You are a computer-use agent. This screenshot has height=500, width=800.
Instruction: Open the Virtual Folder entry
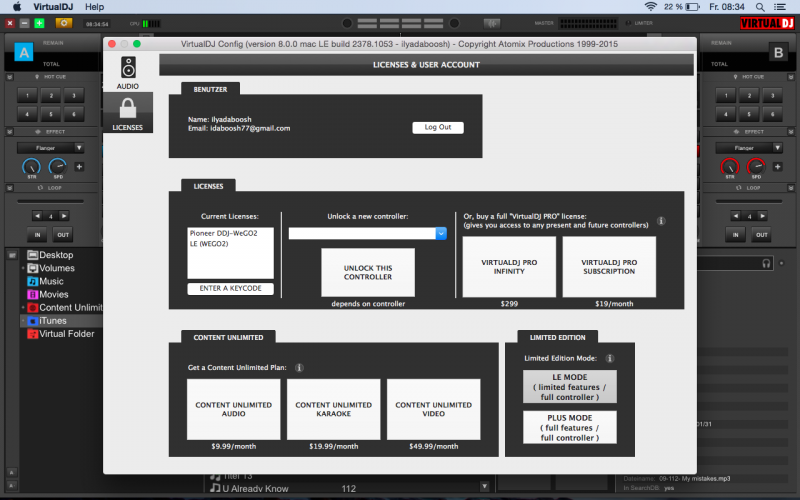click(61, 334)
